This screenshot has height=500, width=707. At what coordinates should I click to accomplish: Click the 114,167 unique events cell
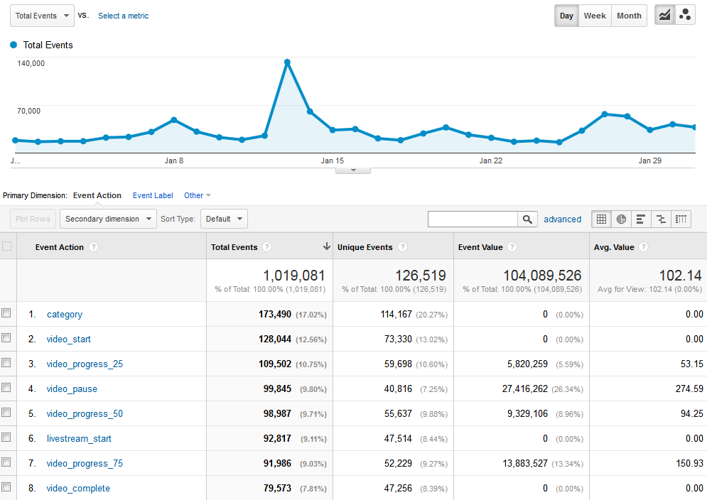(396, 314)
